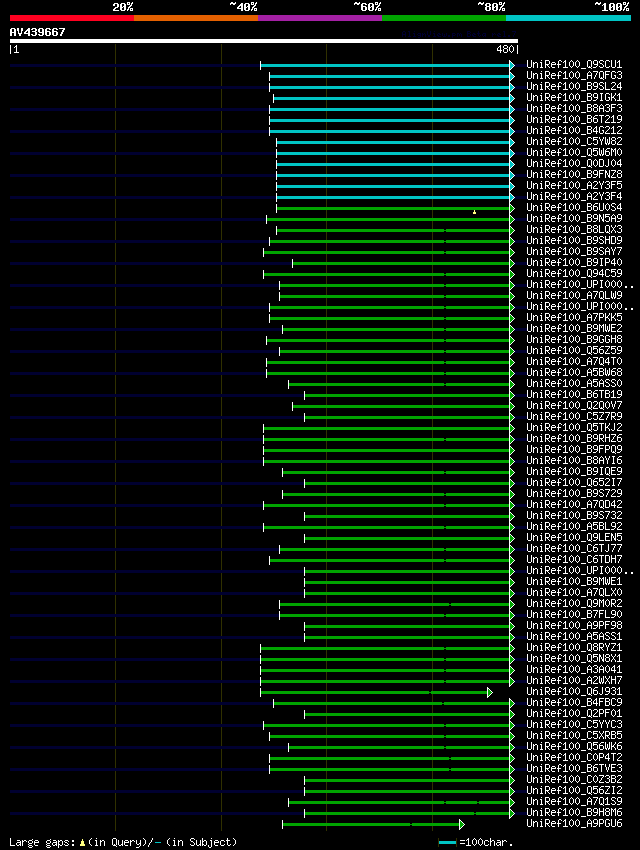Select subject label UniRef100_A7Q1S9
Screen dimensions: 640x850
point(574,802)
